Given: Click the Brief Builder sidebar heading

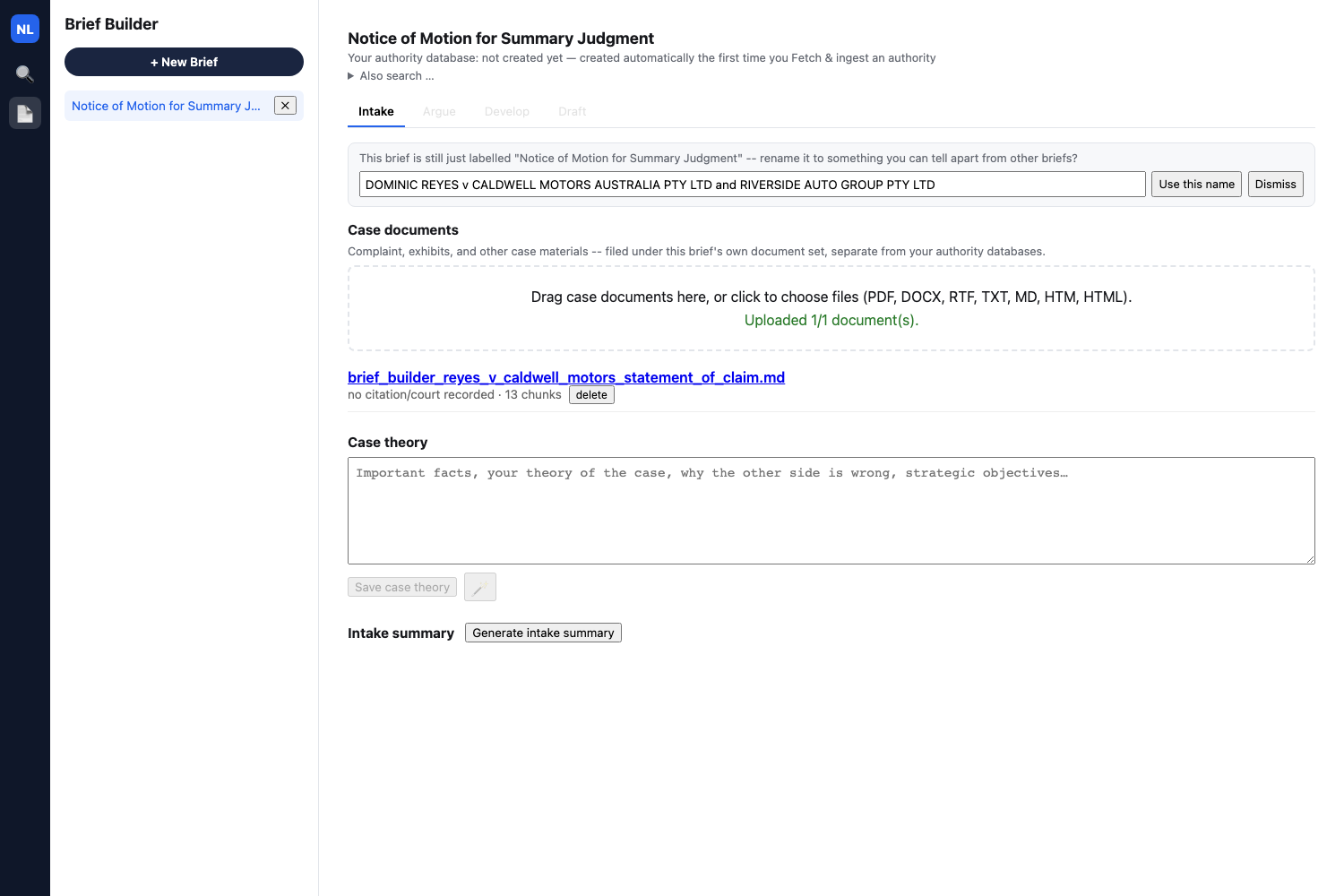Looking at the screenshot, I should (111, 24).
